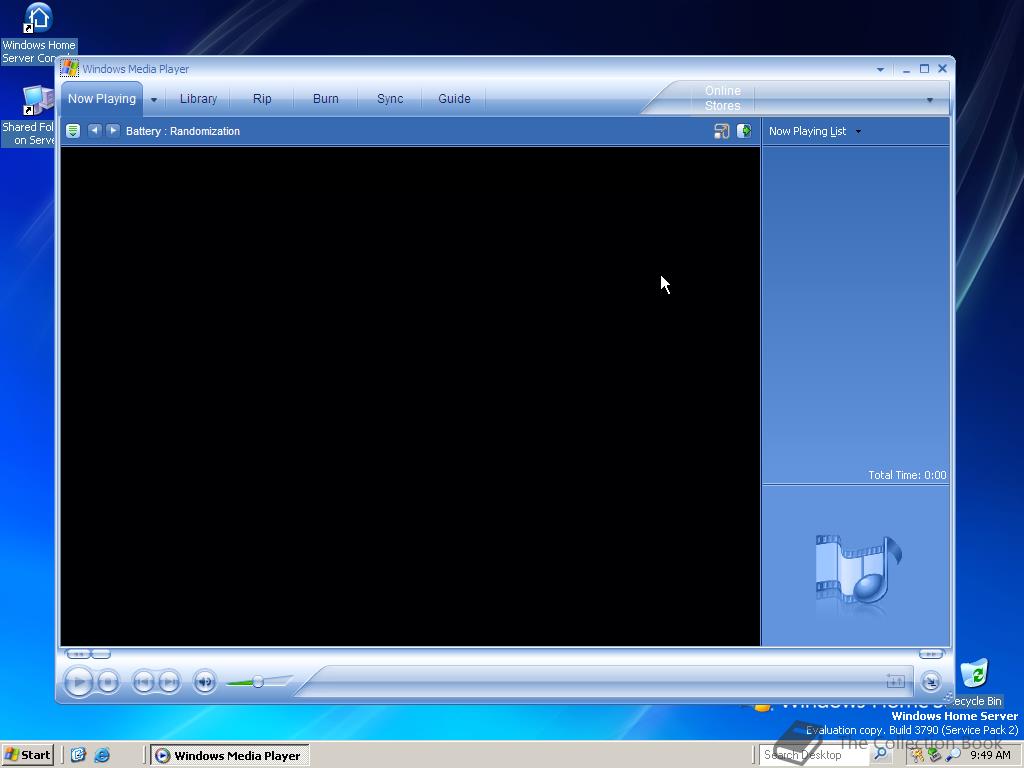Switch to the Burn tab

click(325, 99)
